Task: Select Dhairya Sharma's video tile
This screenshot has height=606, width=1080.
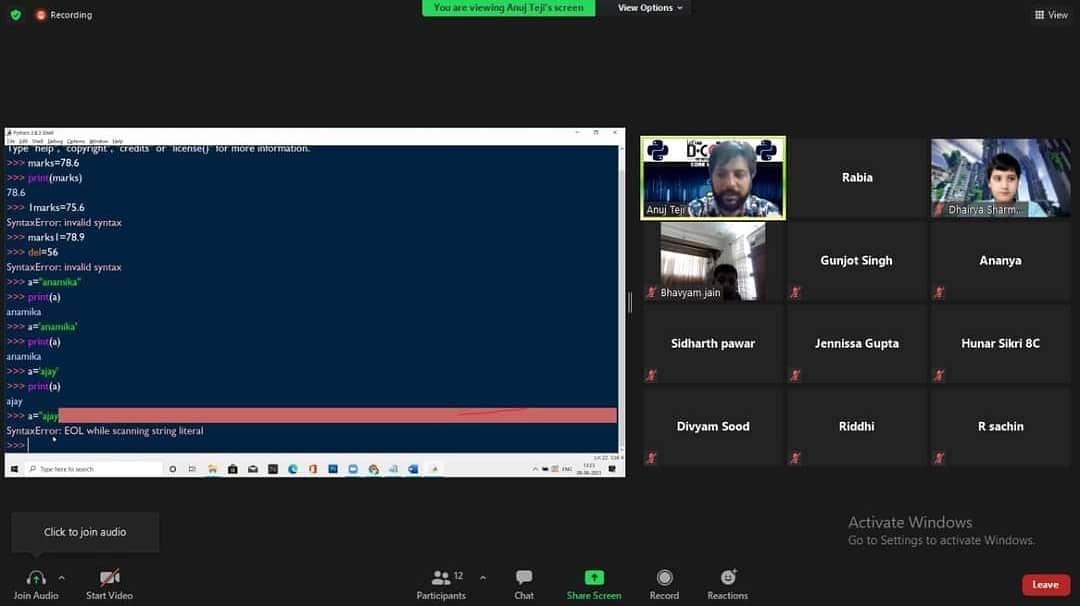Action: point(1000,178)
